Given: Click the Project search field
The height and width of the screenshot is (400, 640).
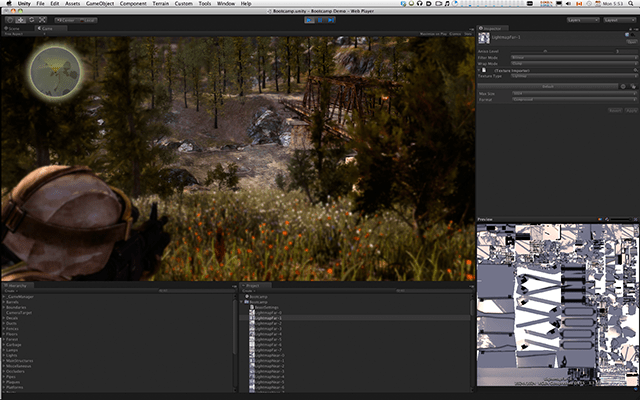Looking at the screenshot, I should (432, 291).
